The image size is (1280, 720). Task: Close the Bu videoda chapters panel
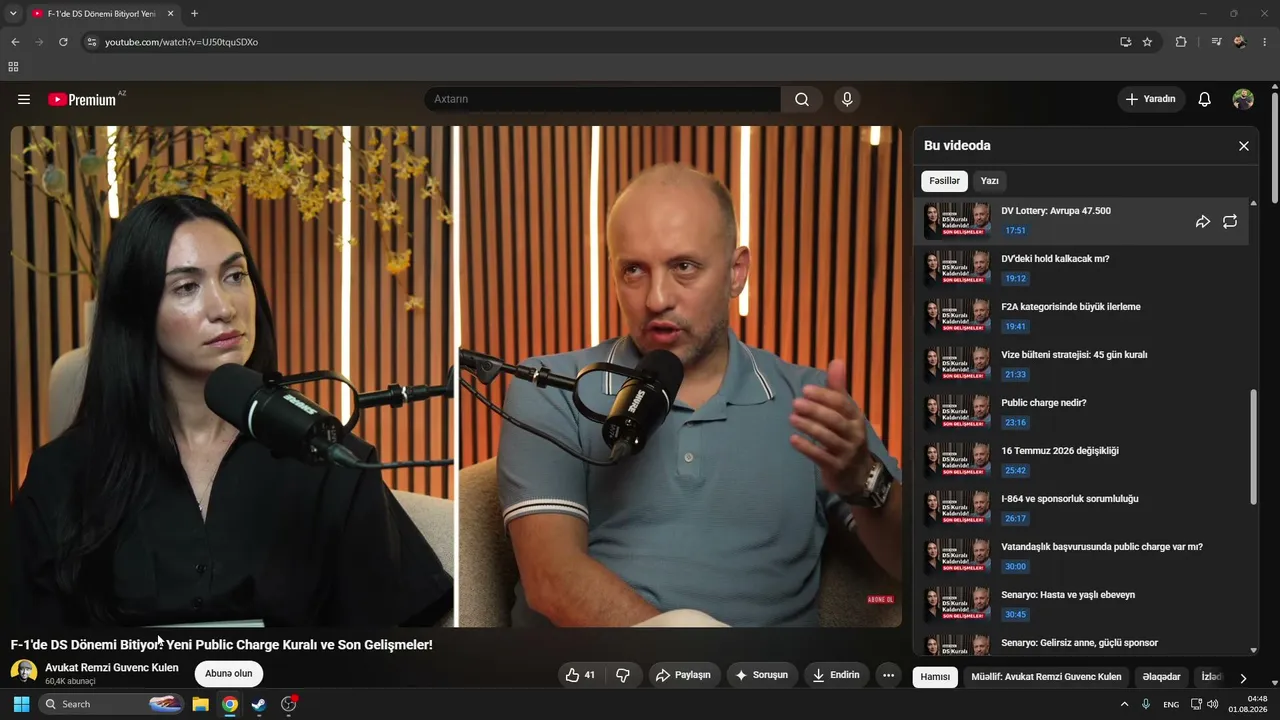[1244, 146]
